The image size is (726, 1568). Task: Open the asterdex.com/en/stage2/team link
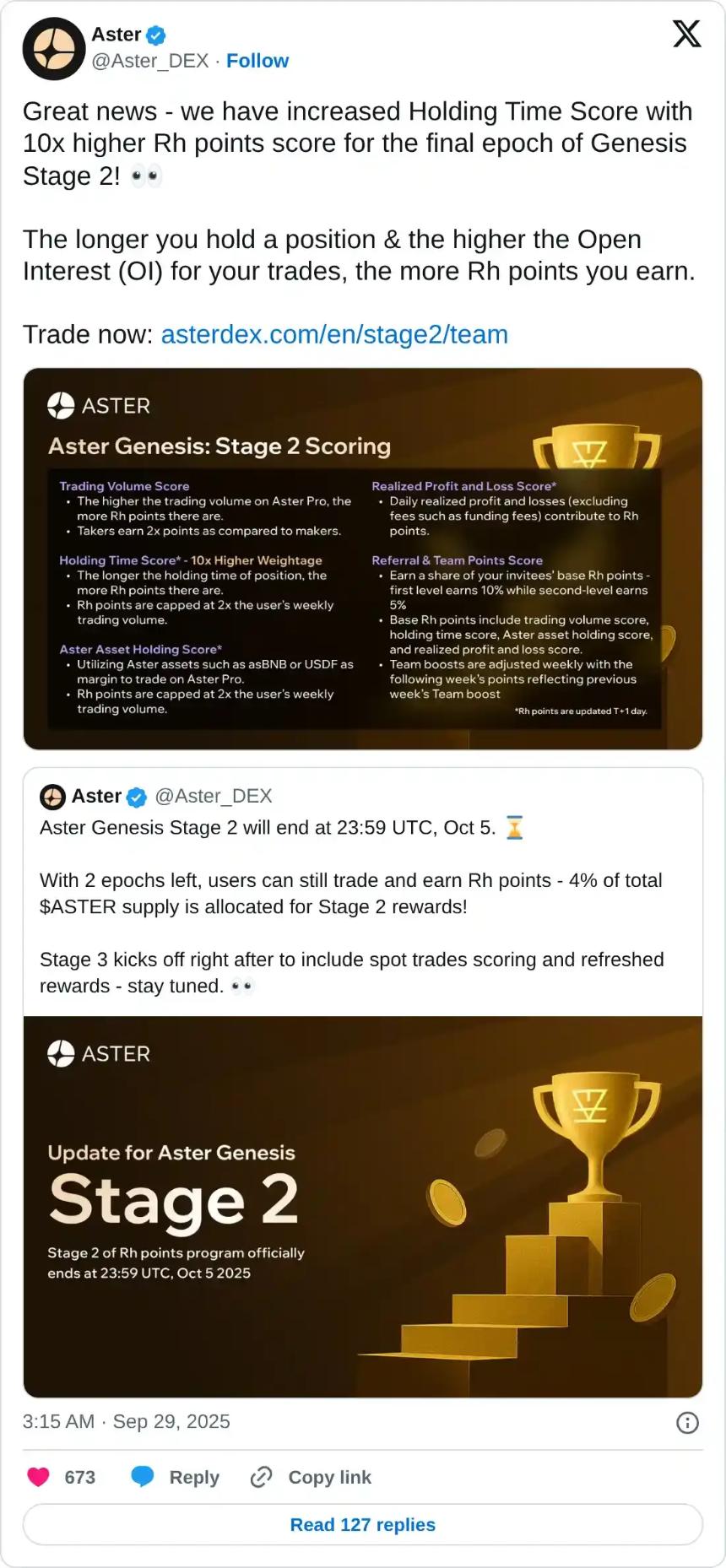coord(334,334)
